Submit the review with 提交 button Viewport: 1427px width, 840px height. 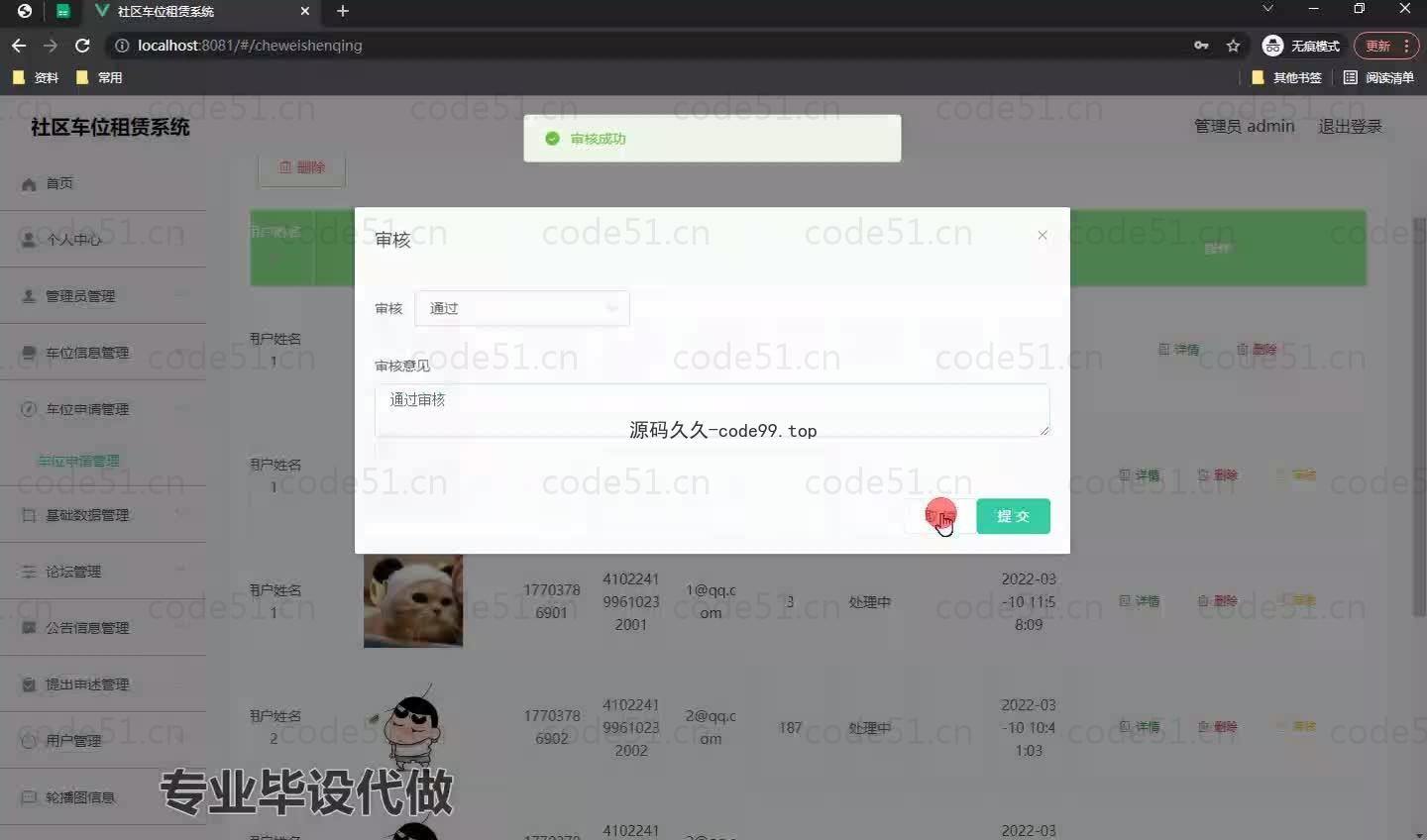coord(1013,516)
